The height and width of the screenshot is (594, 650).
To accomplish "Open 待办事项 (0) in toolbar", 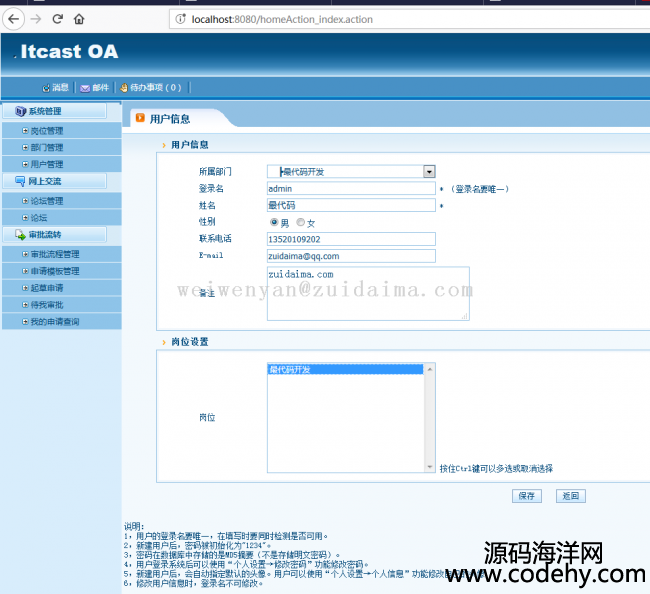I will (x=151, y=87).
